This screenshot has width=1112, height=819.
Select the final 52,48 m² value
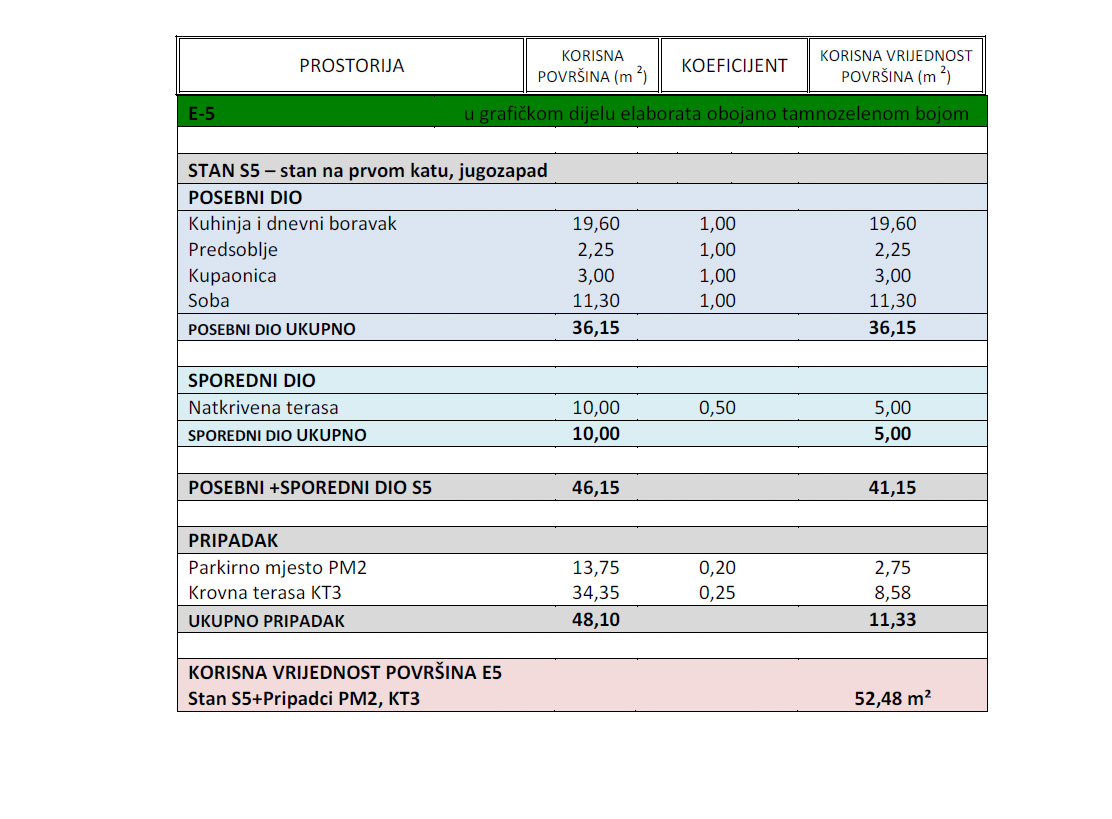point(892,698)
